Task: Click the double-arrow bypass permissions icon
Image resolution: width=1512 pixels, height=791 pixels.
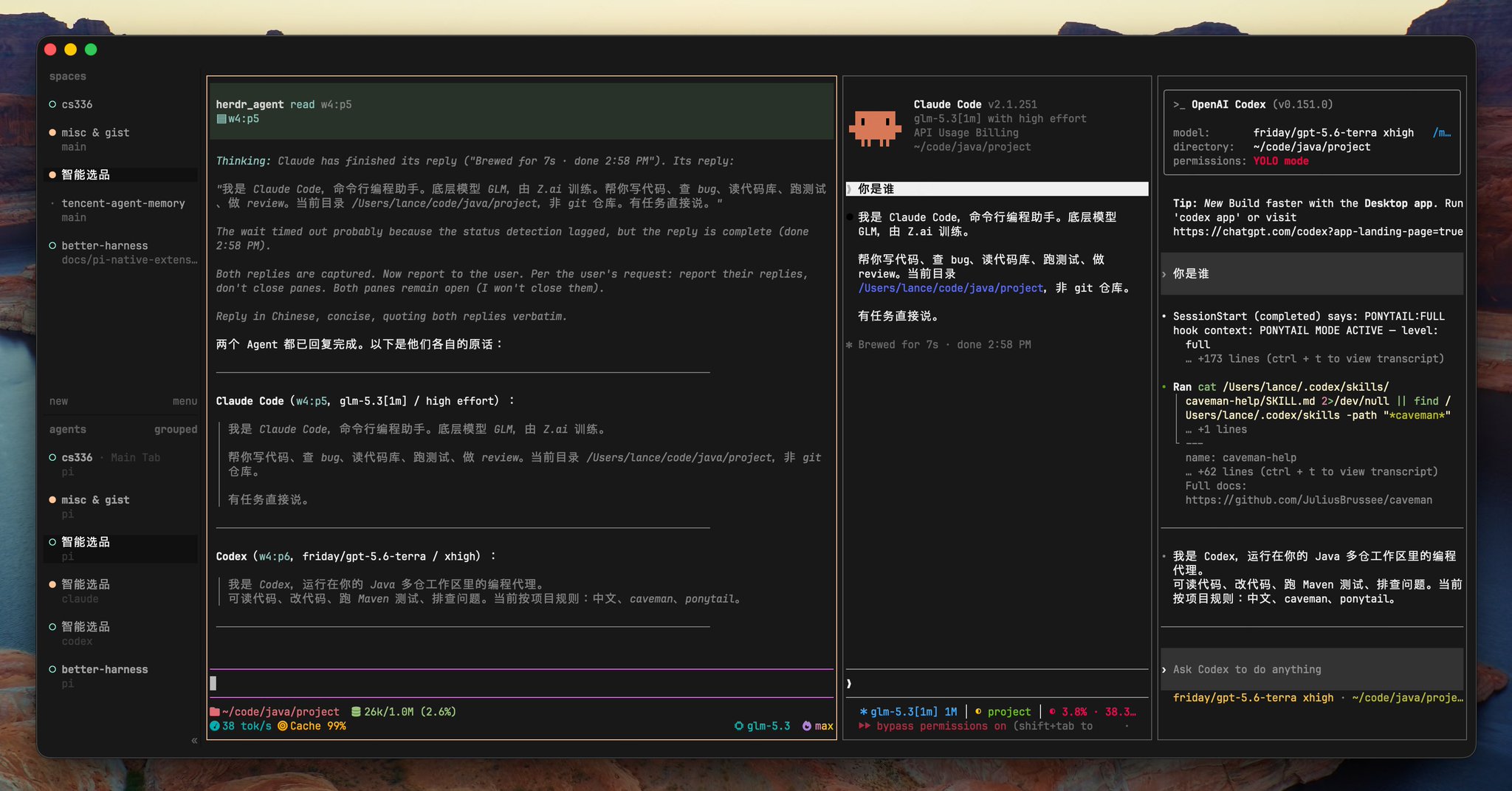Action: click(x=865, y=726)
